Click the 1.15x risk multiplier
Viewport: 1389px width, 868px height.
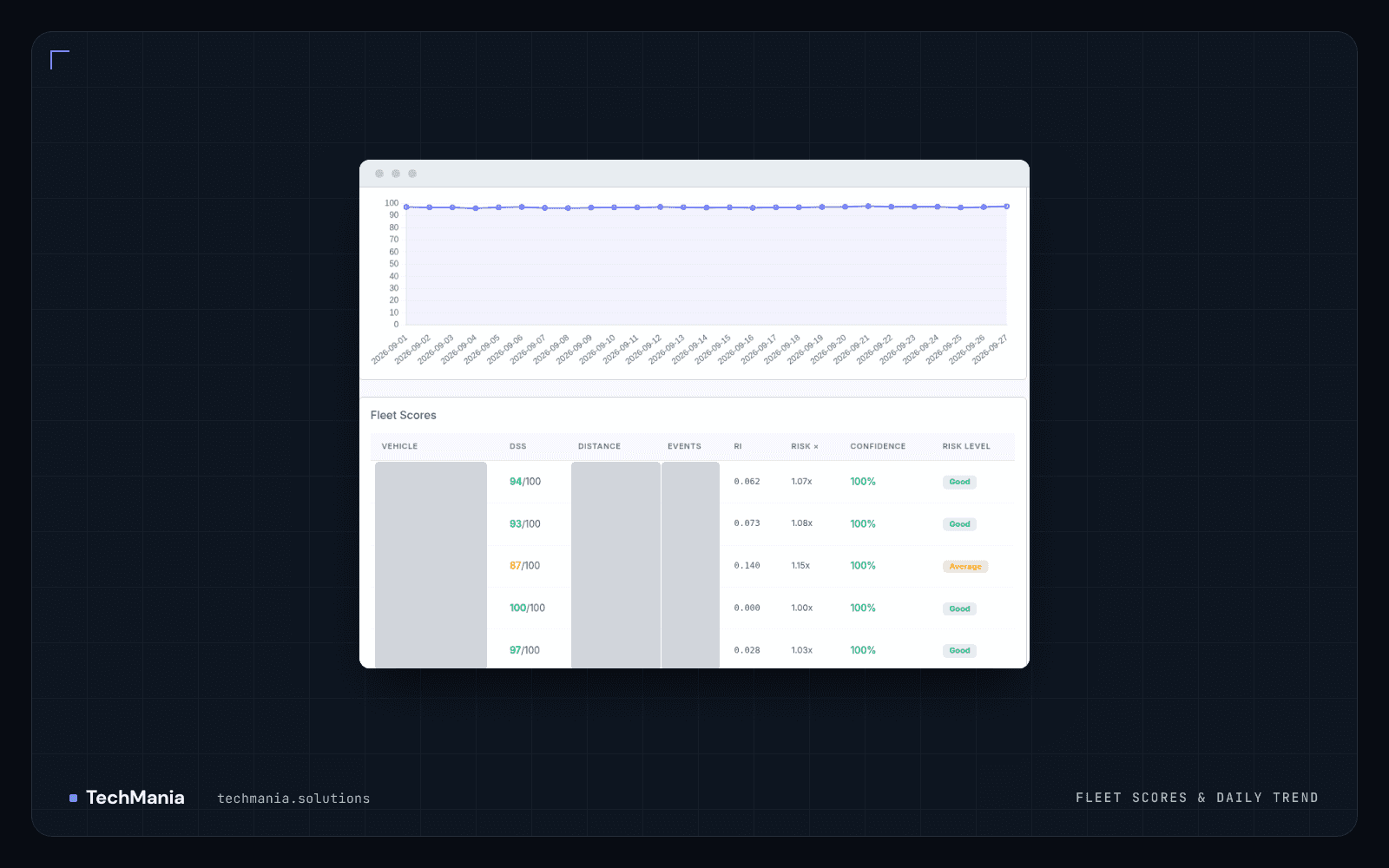coord(800,566)
